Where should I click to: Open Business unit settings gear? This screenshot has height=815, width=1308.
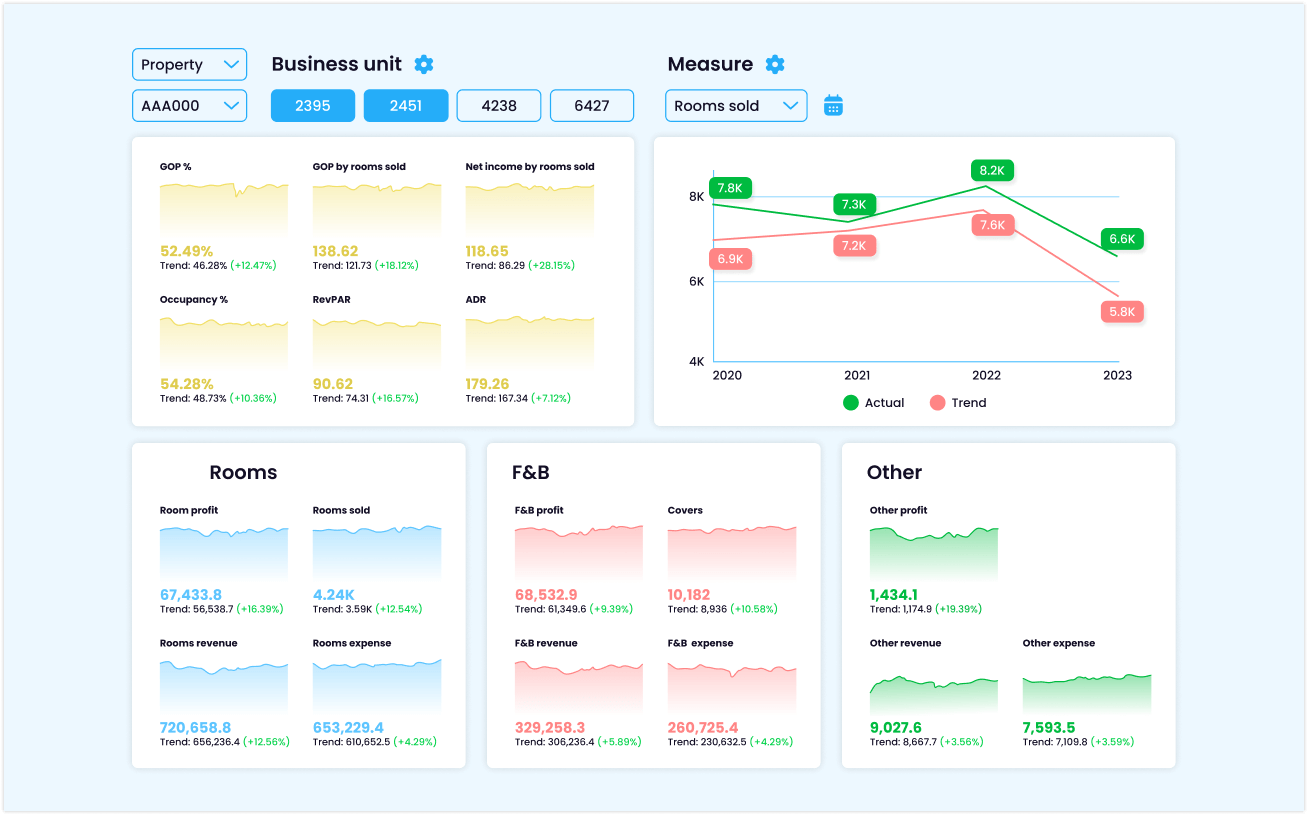(424, 64)
